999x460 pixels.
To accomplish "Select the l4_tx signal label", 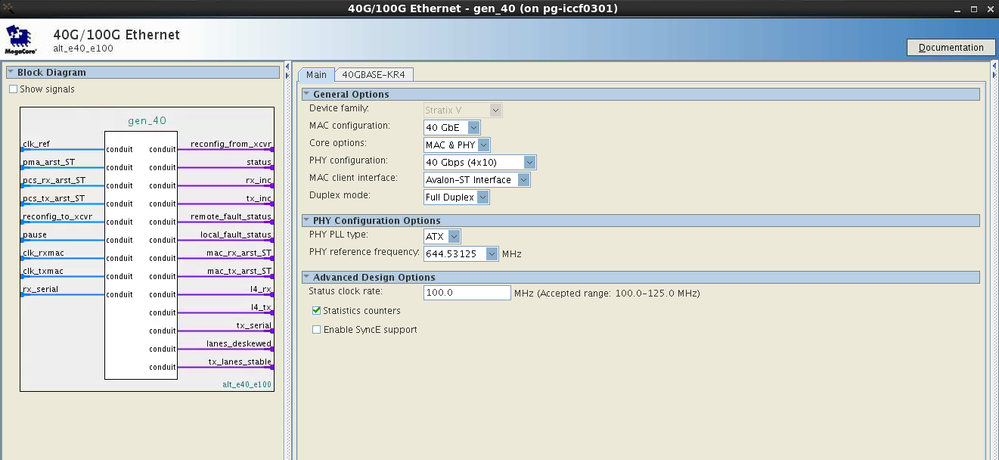I will coord(261,307).
